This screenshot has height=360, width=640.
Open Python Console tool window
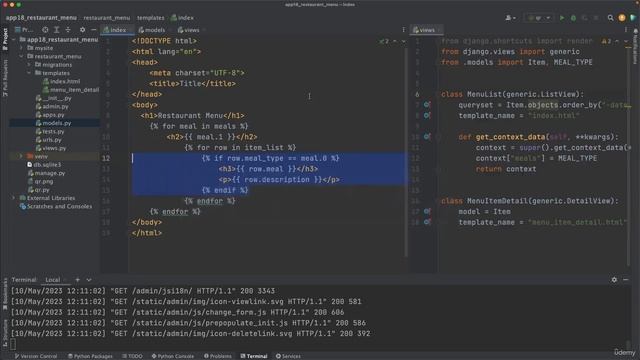pos(173,356)
